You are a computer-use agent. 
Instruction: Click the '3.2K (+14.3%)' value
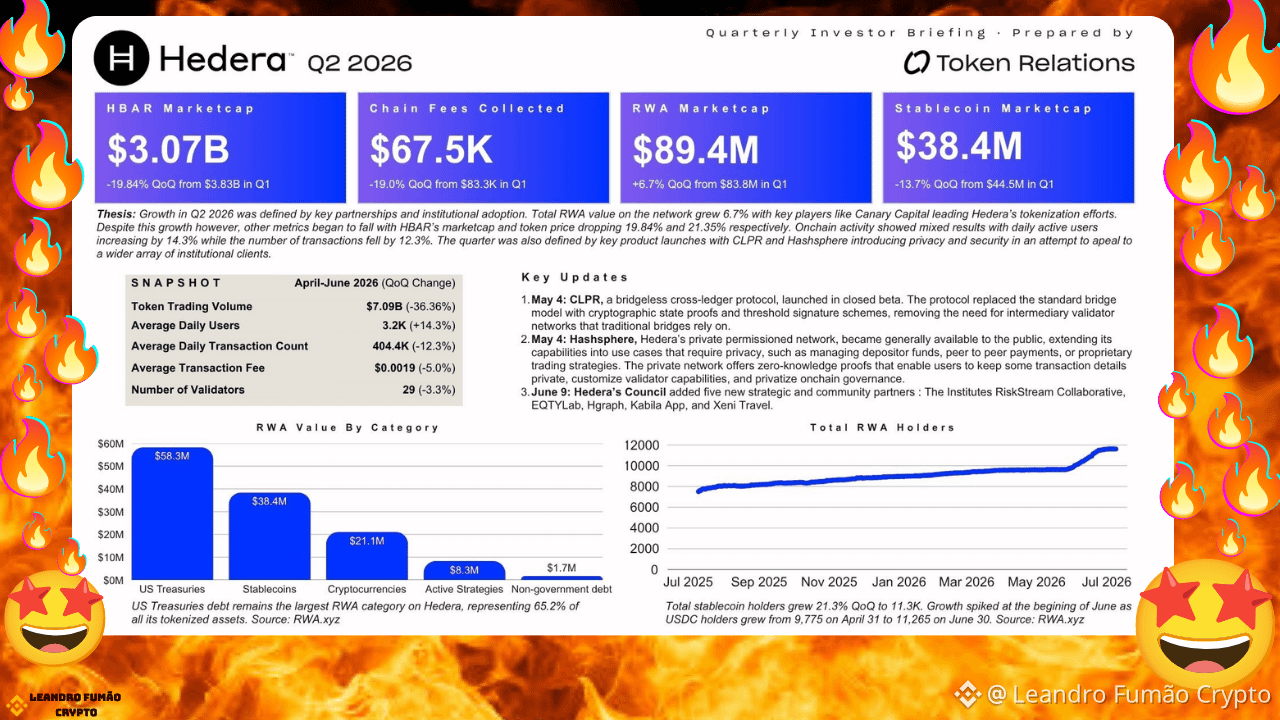tap(418, 326)
